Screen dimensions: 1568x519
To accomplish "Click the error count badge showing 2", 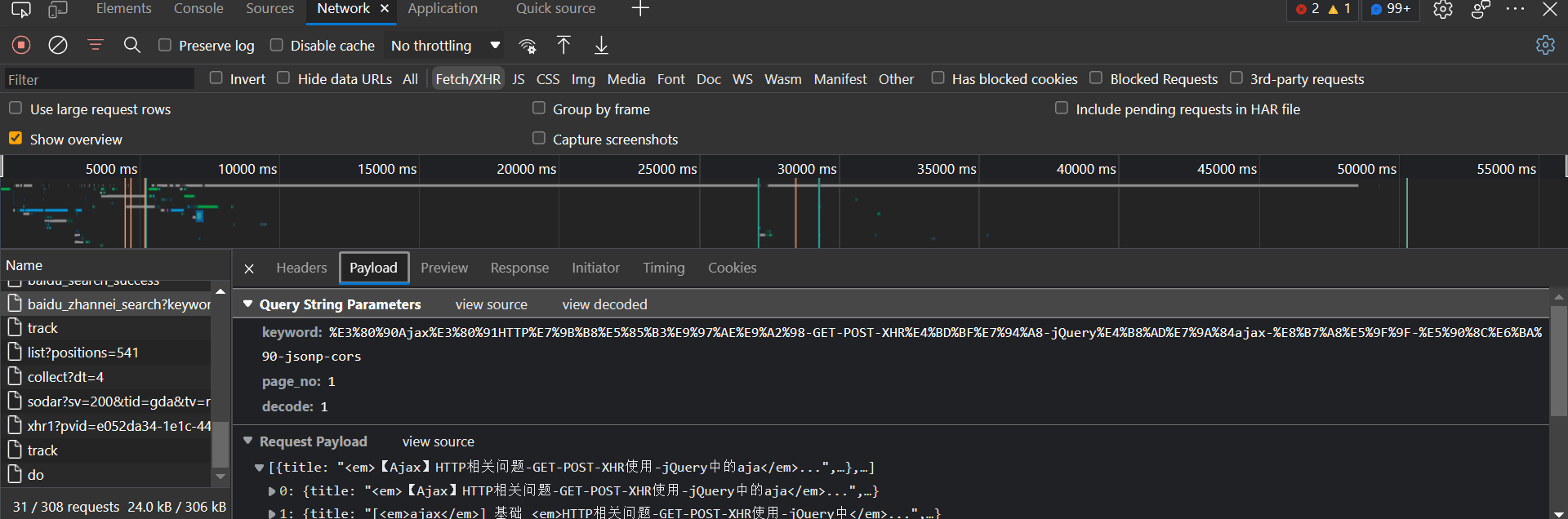I will click(x=1307, y=9).
